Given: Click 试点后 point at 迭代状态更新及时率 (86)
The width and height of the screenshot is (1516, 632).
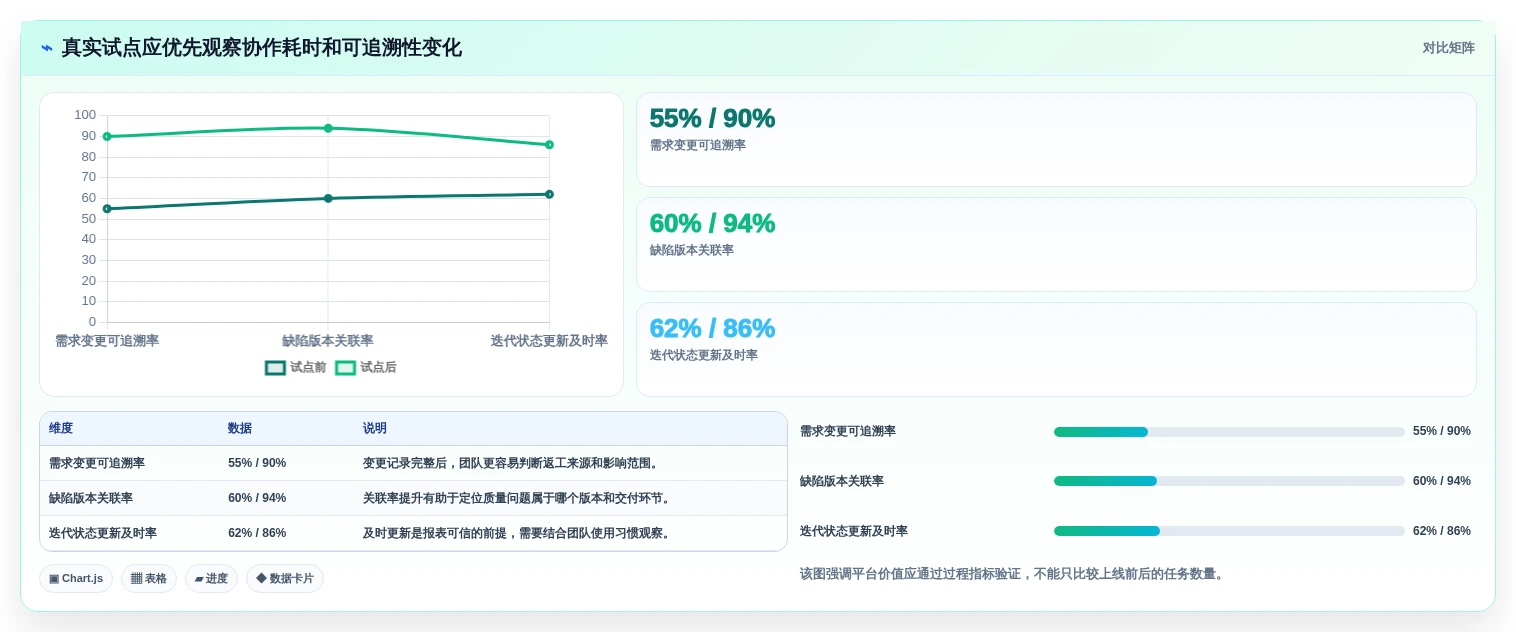Looking at the screenshot, I should click(x=549, y=145).
